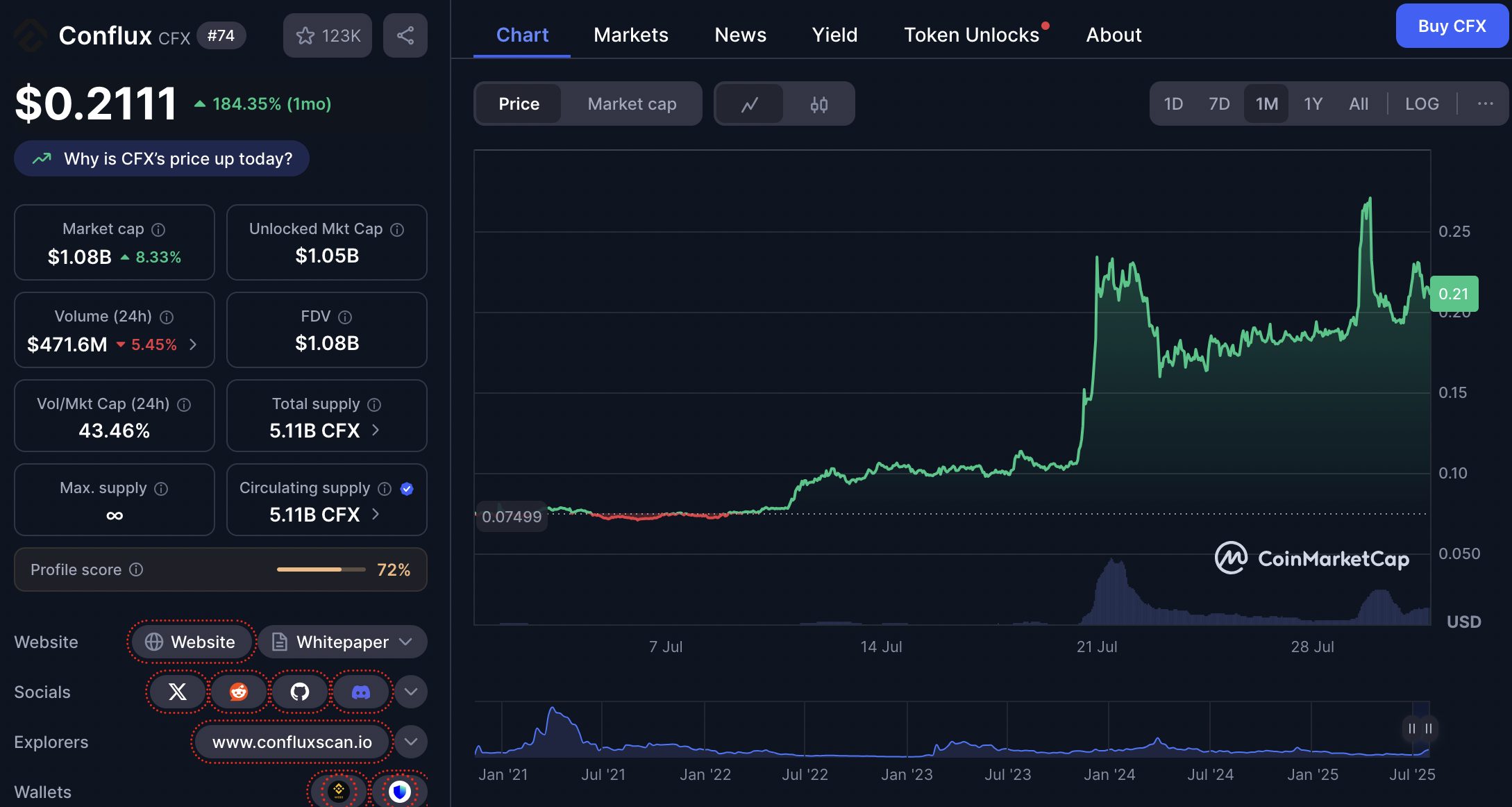The image size is (1512, 807).
Task: Open Profile score info icon
Action: click(x=136, y=569)
